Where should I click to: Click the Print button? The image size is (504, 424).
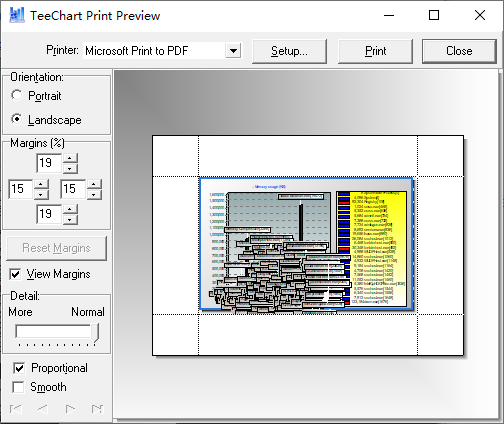[375, 51]
